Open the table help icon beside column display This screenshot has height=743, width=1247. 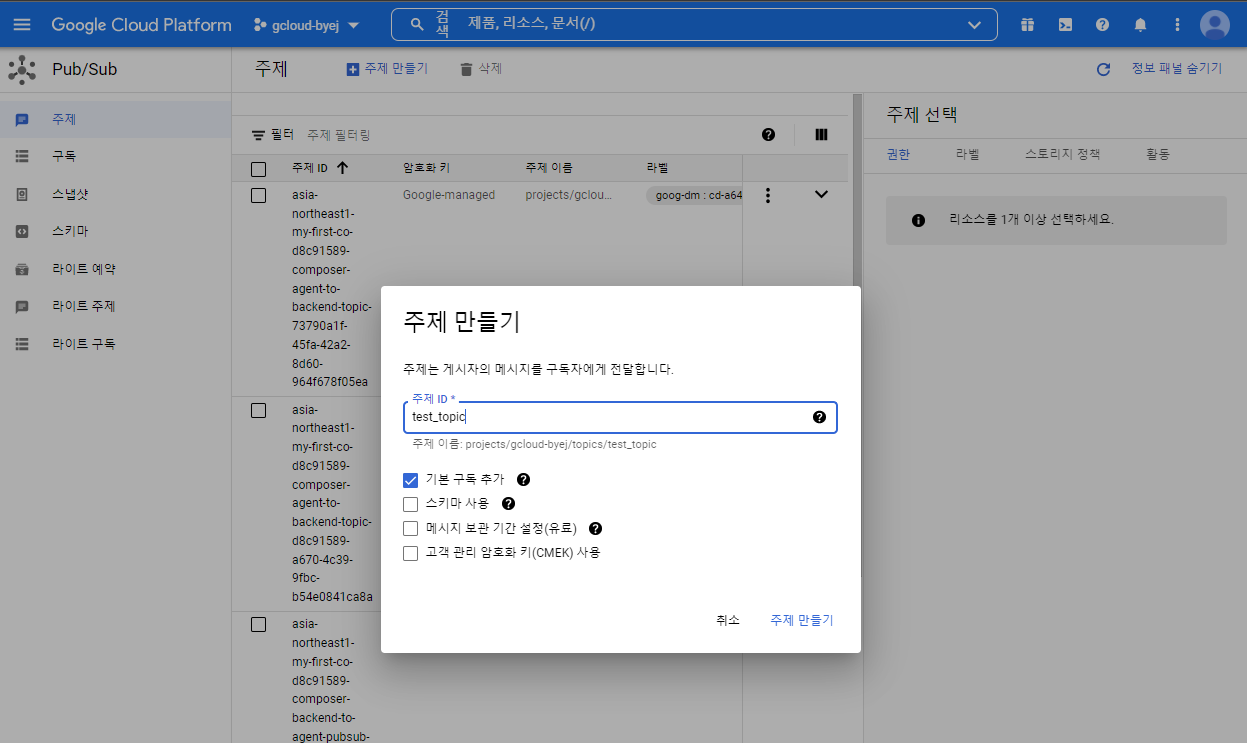click(768, 134)
